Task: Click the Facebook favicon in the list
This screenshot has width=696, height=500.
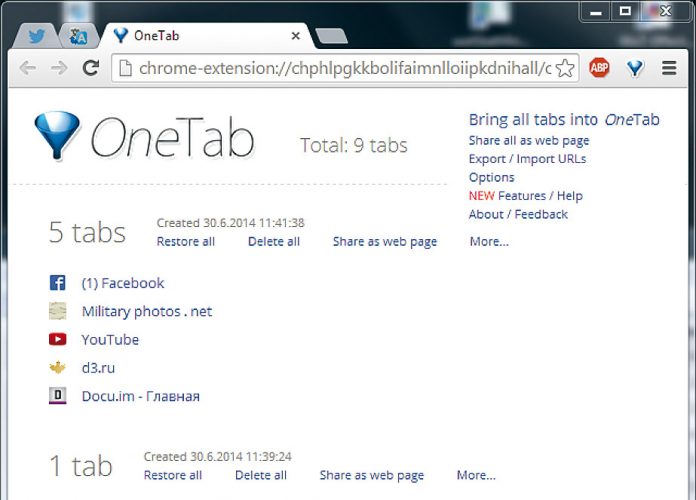Action: pyautogui.click(x=58, y=283)
